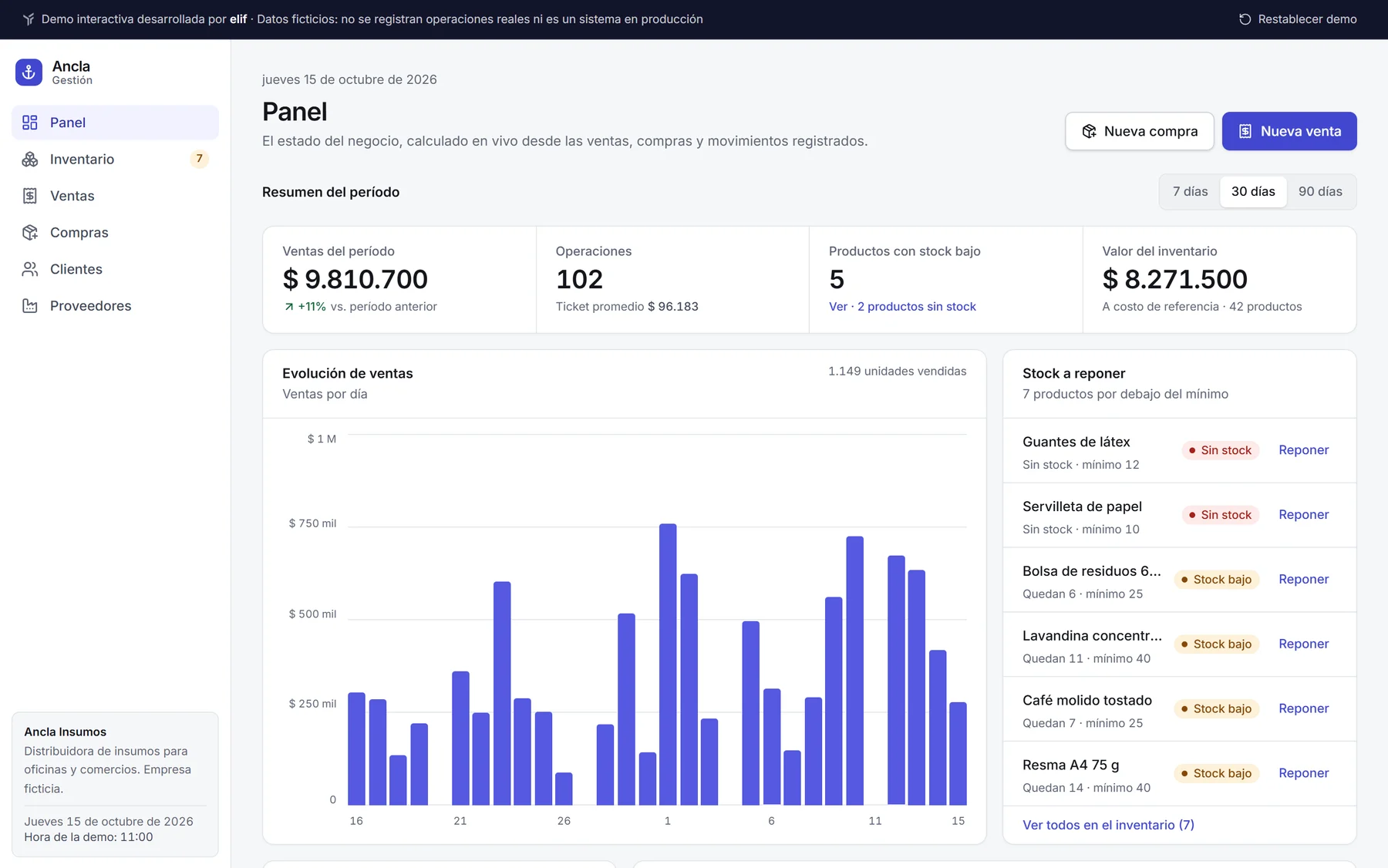Click the Stock bajo badge for Café molido tostado
This screenshot has width=1388, height=868.
(1216, 708)
